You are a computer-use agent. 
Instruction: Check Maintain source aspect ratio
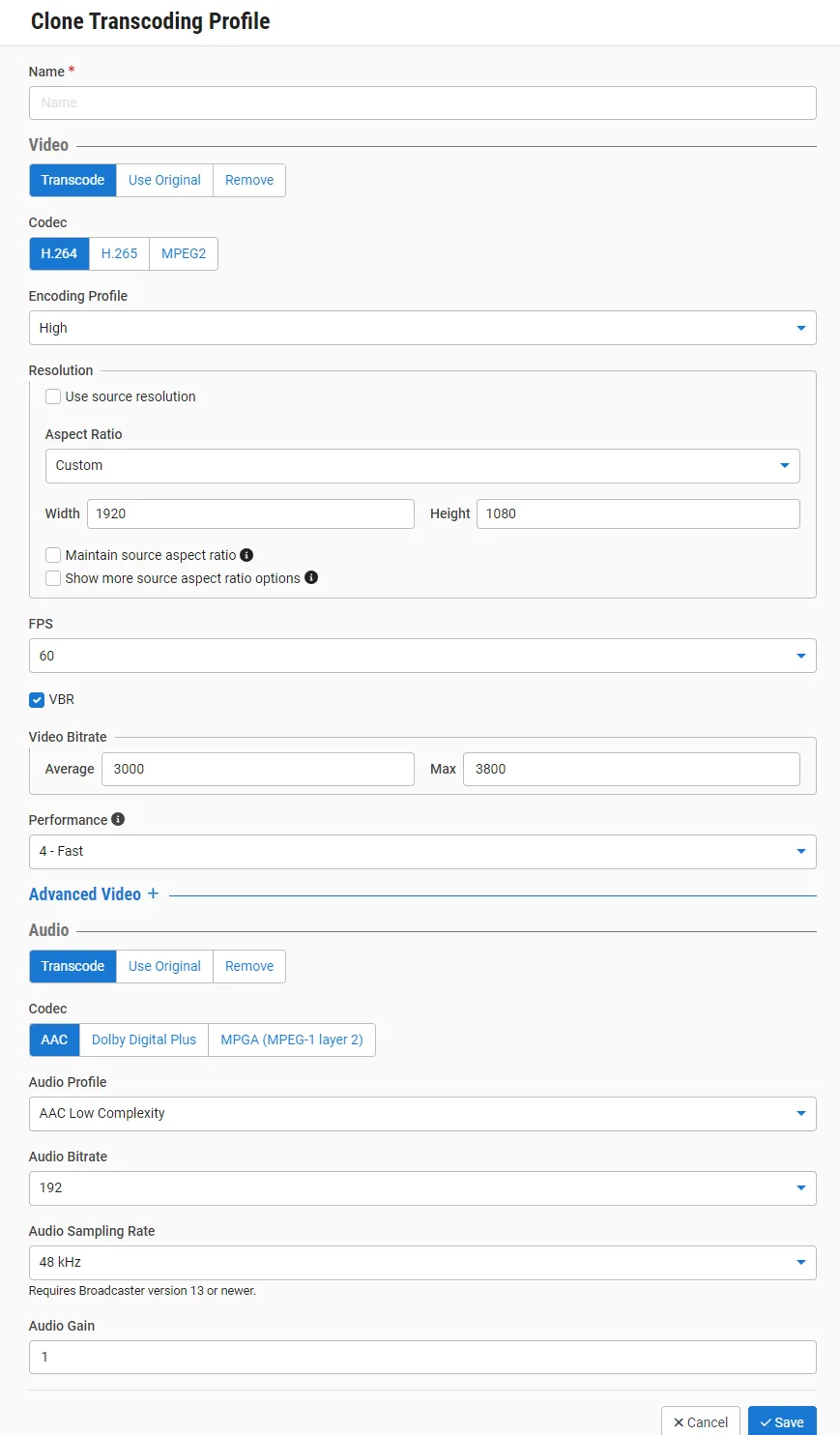click(x=53, y=555)
